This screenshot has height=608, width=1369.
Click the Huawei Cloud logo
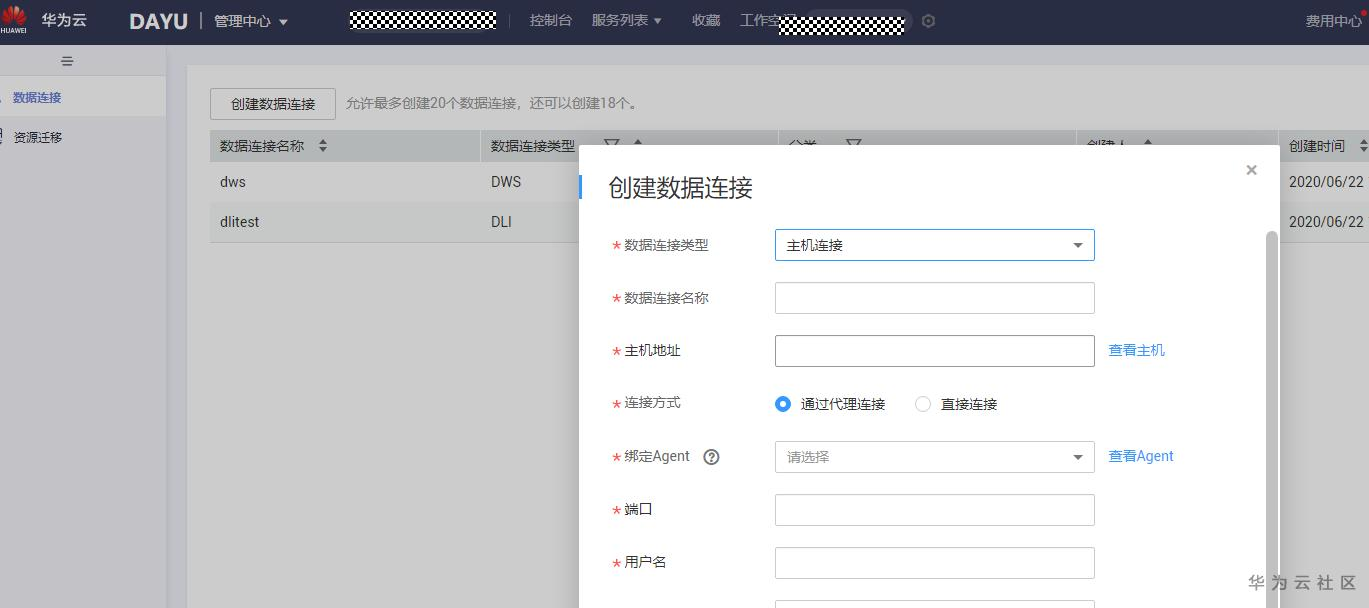point(14,19)
